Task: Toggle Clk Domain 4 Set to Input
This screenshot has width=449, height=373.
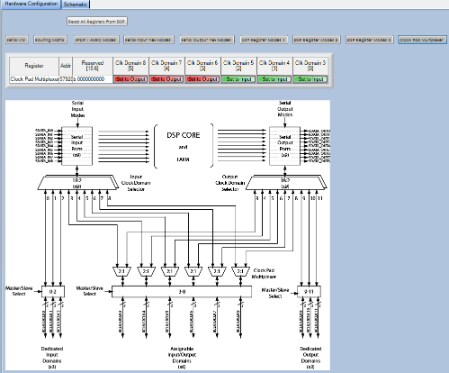Action: click(x=274, y=79)
